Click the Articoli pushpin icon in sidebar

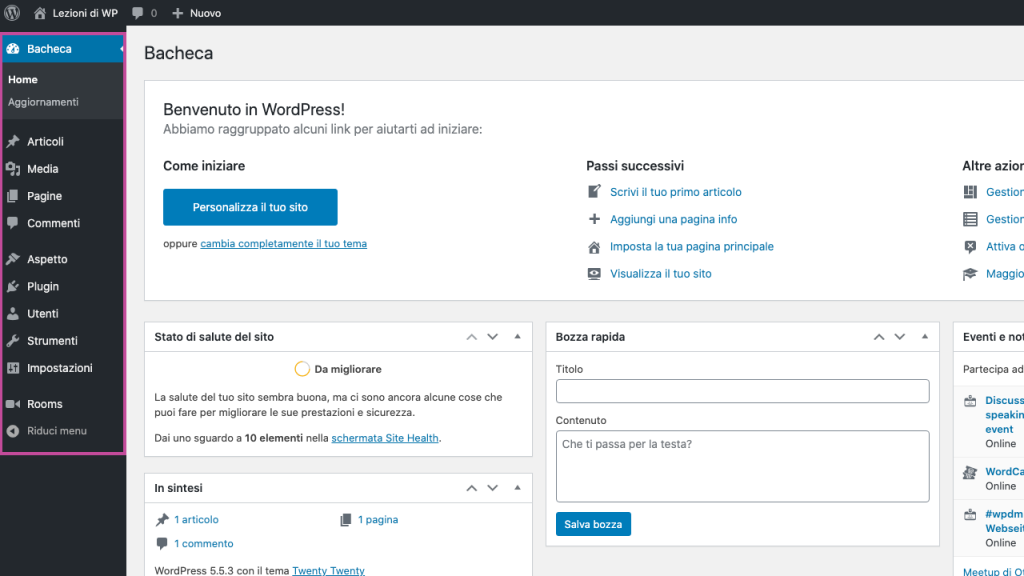(x=13, y=141)
